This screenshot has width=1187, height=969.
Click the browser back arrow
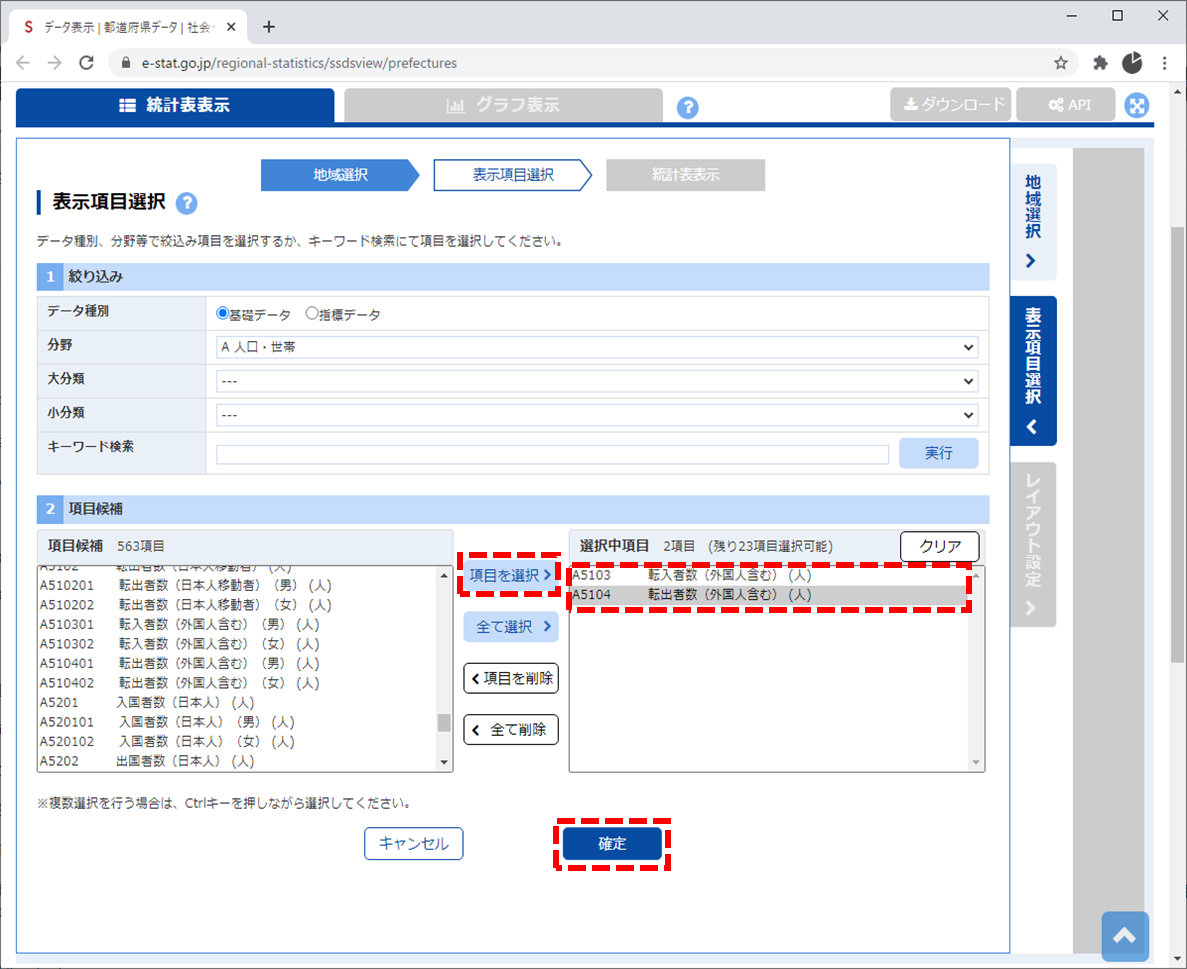[23, 63]
